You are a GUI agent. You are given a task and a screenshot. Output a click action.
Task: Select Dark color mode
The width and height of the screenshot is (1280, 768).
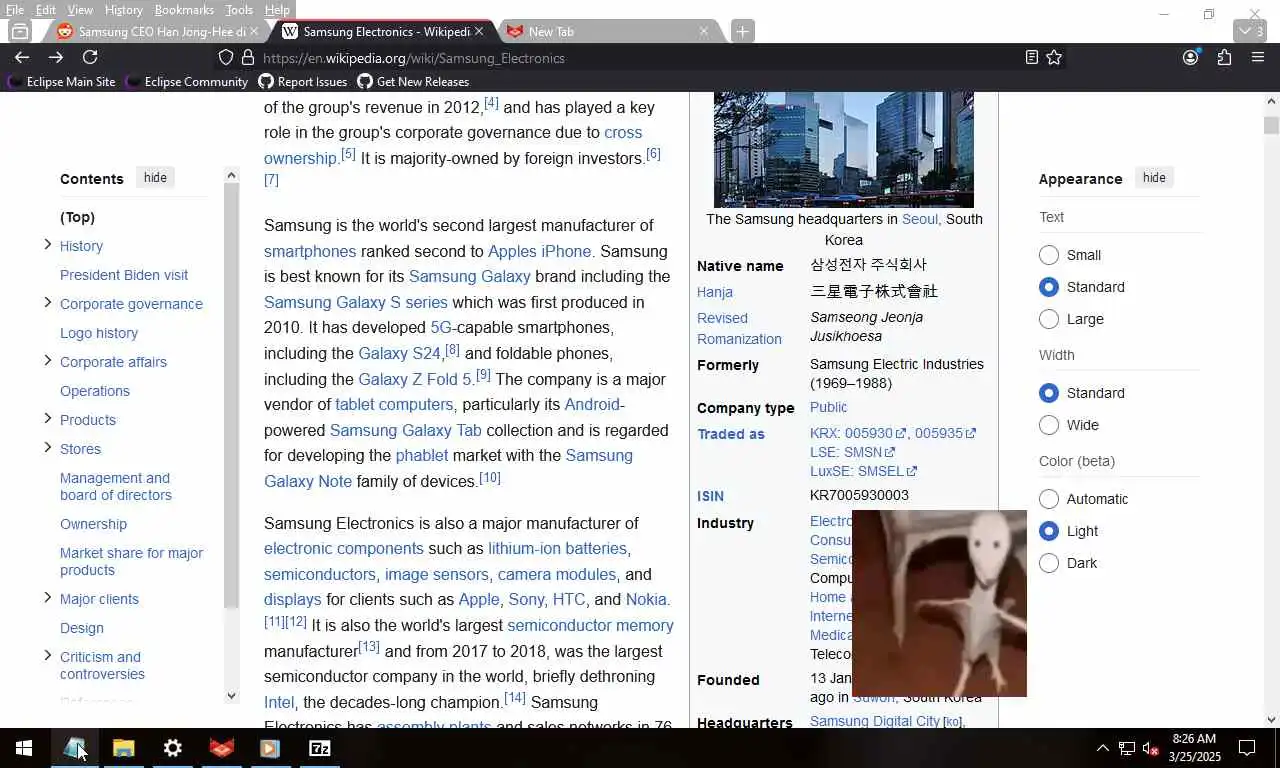coord(1048,563)
